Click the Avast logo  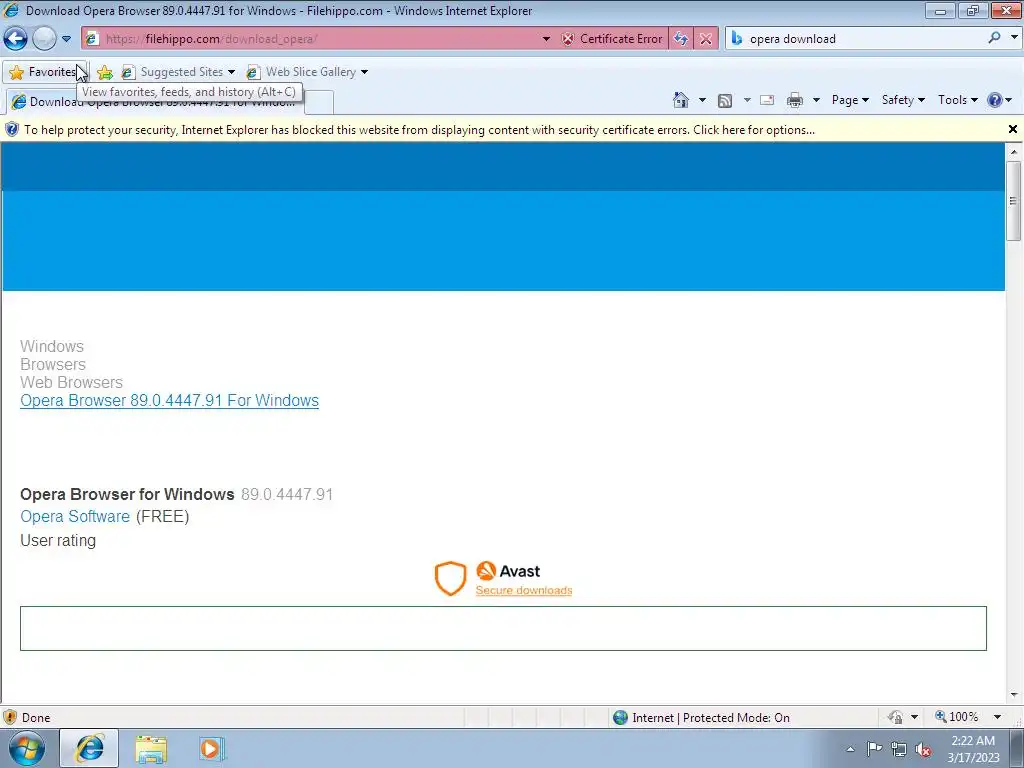[x=508, y=571]
